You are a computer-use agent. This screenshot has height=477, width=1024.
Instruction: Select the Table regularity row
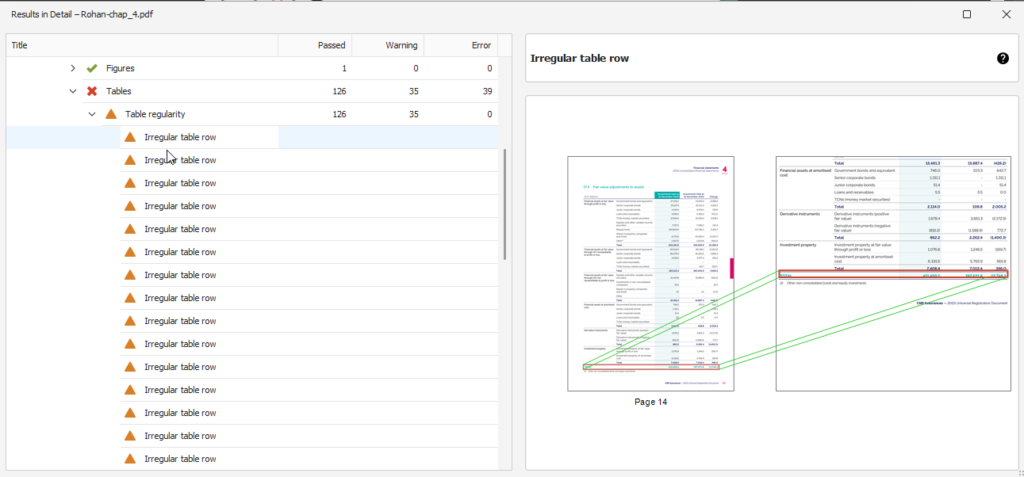click(155, 114)
